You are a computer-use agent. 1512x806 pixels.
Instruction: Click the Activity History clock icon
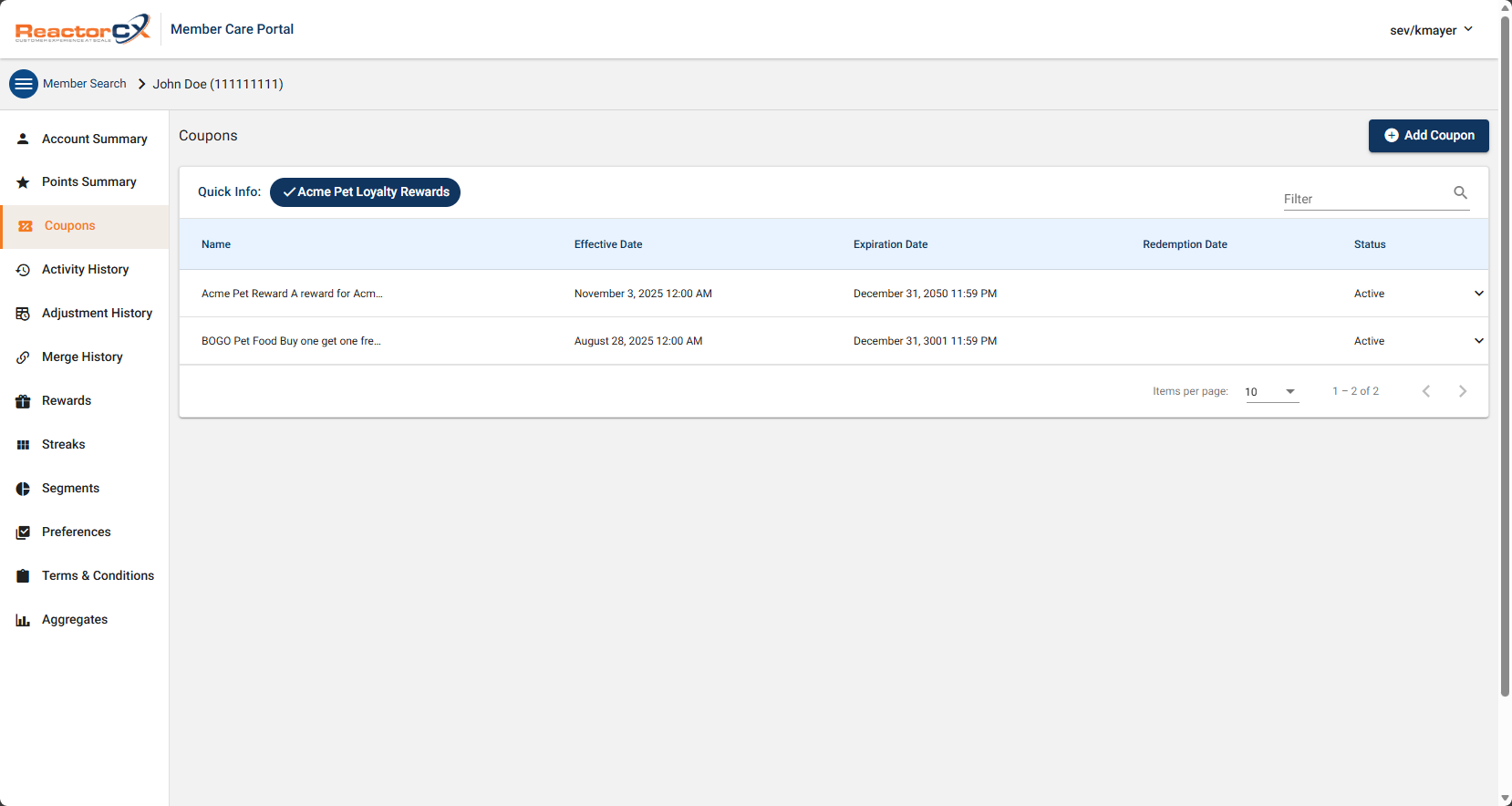24,270
